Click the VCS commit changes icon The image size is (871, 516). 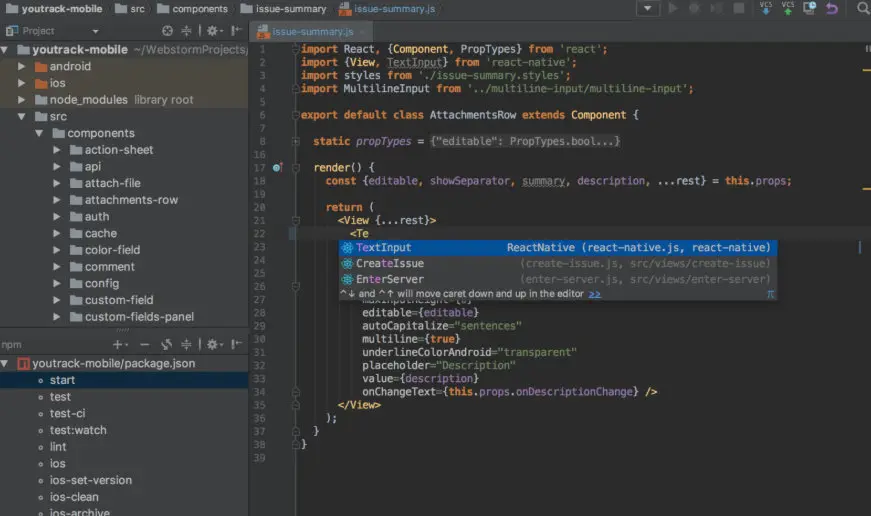788,8
